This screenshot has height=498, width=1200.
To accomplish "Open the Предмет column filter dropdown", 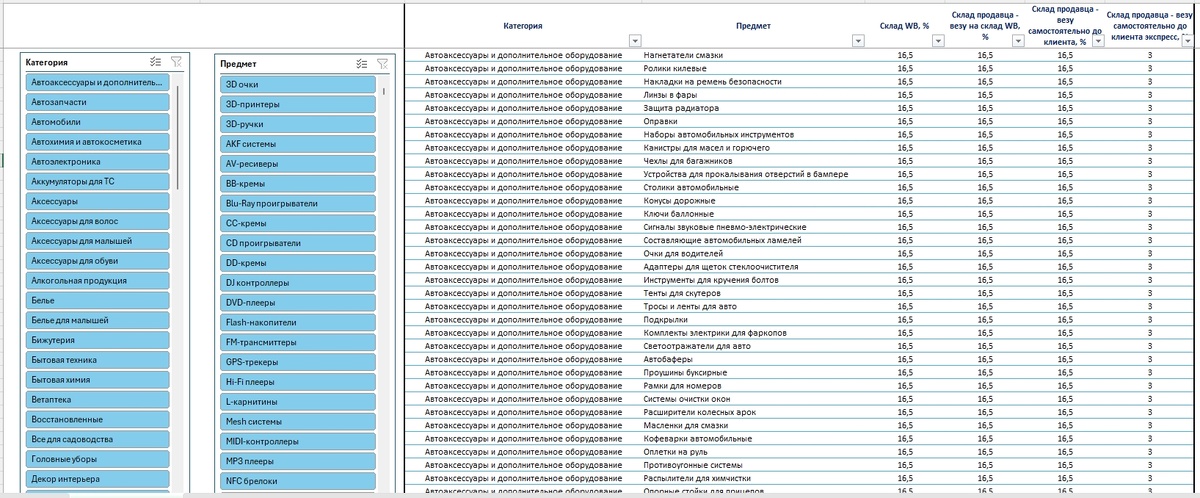I will [857, 40].
